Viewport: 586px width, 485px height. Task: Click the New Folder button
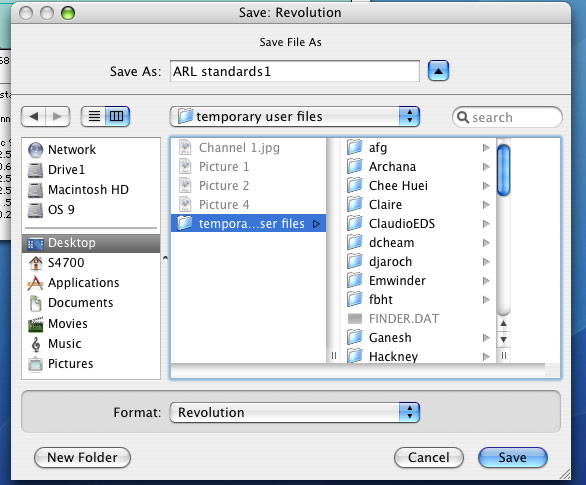[x=82, y=458]
